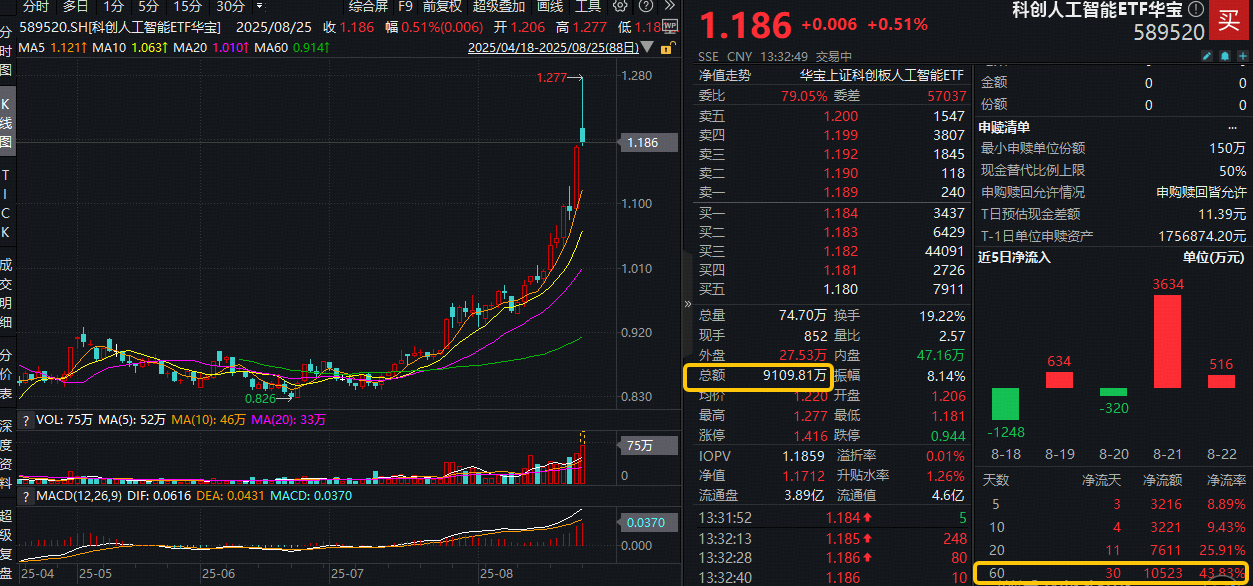Click the red 买 buy button
Viewport: 1253px width, 586px height.
pyautogui.click(x=1229, y=20)
